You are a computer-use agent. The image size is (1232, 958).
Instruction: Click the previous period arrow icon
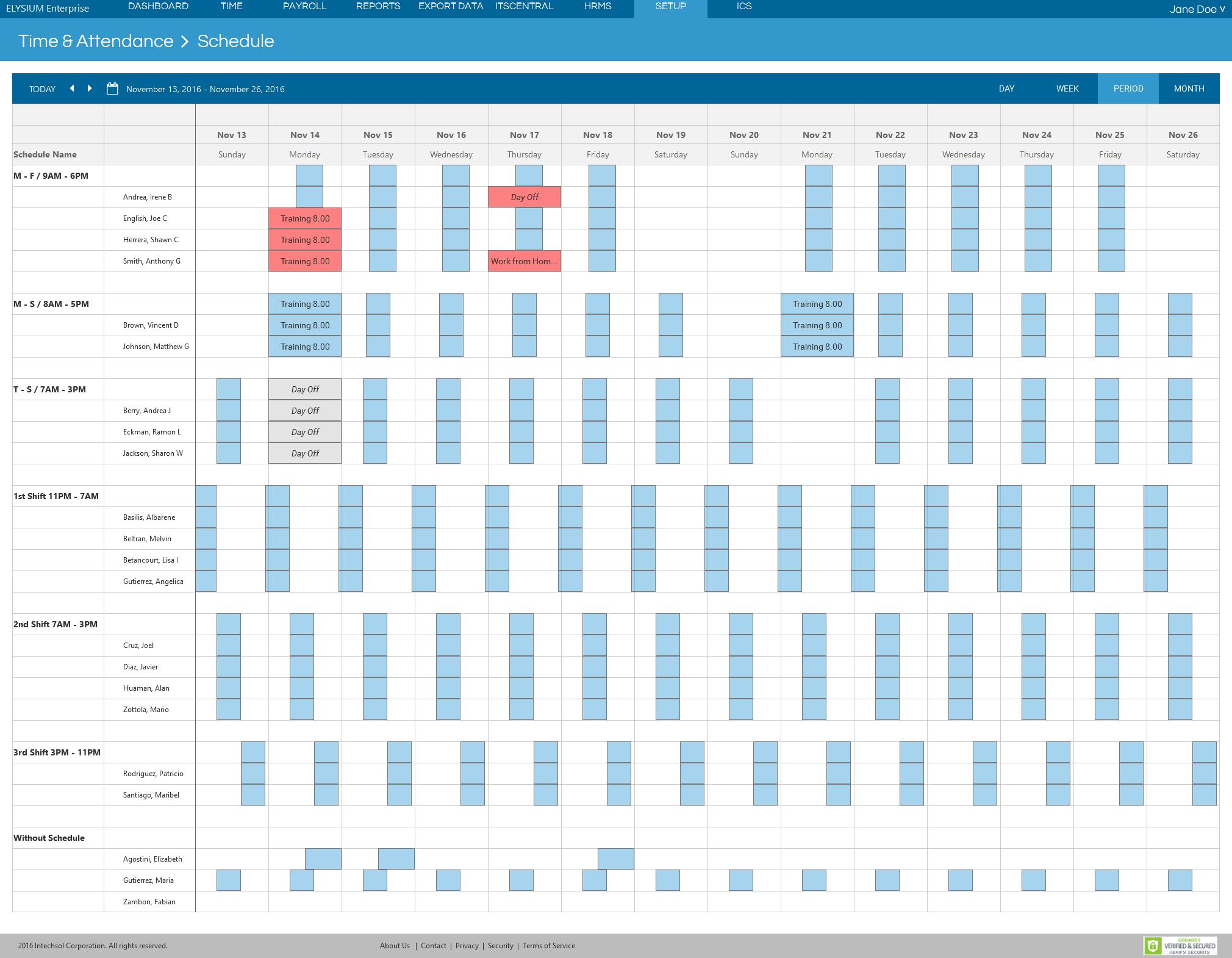(x=72, y=88)
